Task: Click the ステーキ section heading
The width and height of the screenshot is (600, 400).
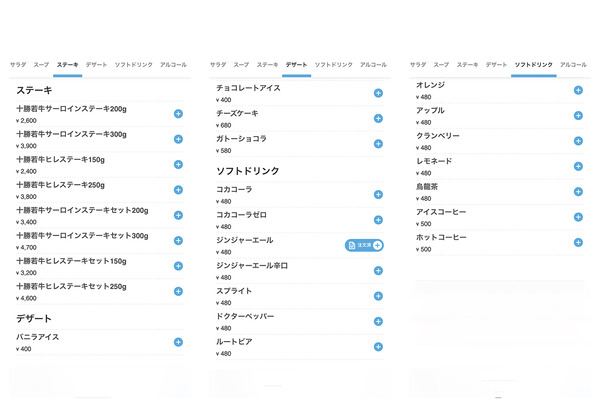Action: click(34, 90)
